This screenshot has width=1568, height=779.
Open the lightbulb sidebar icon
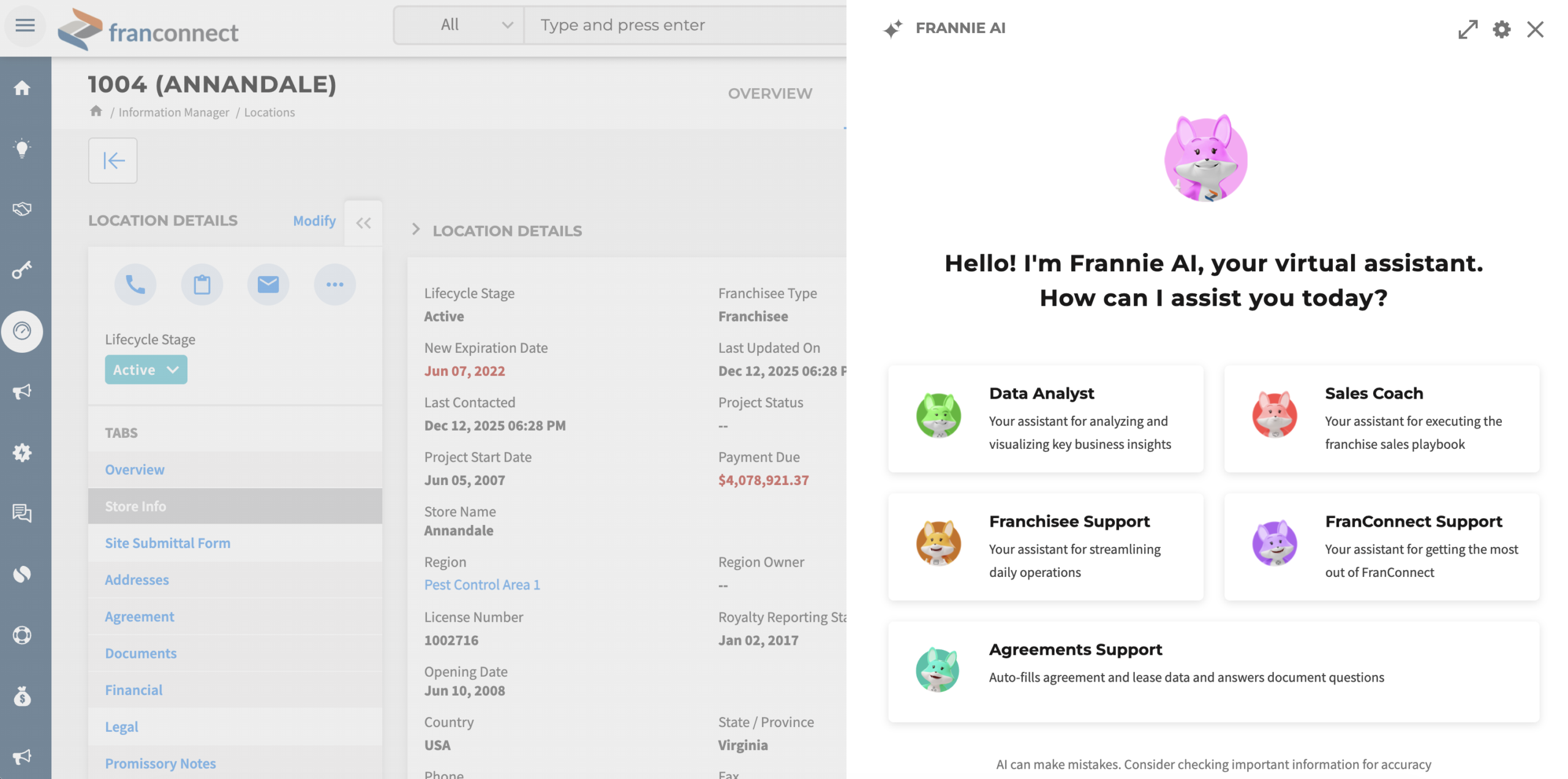(x=22, y=148)
